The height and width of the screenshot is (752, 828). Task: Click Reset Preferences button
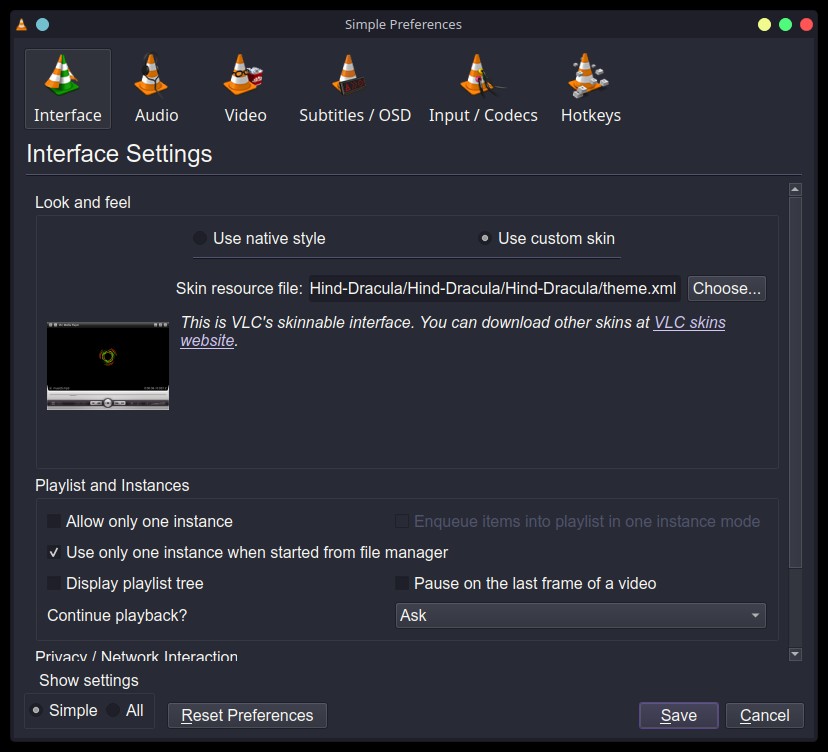coord(247,715)
